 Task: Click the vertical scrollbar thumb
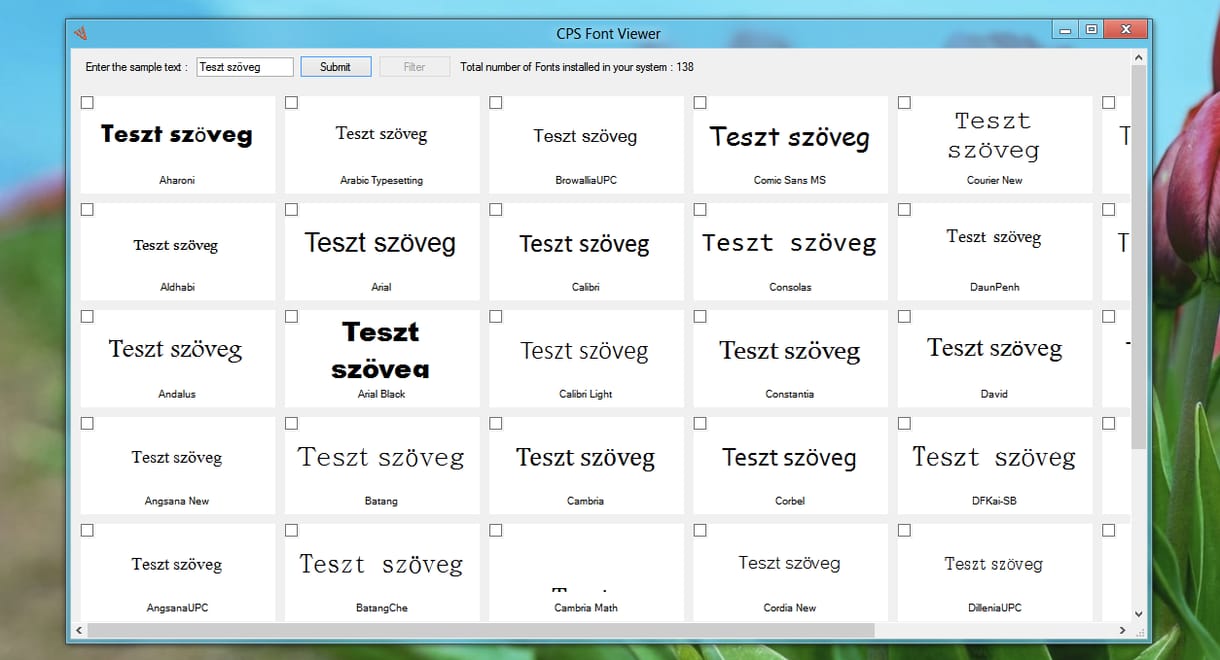1138,257
